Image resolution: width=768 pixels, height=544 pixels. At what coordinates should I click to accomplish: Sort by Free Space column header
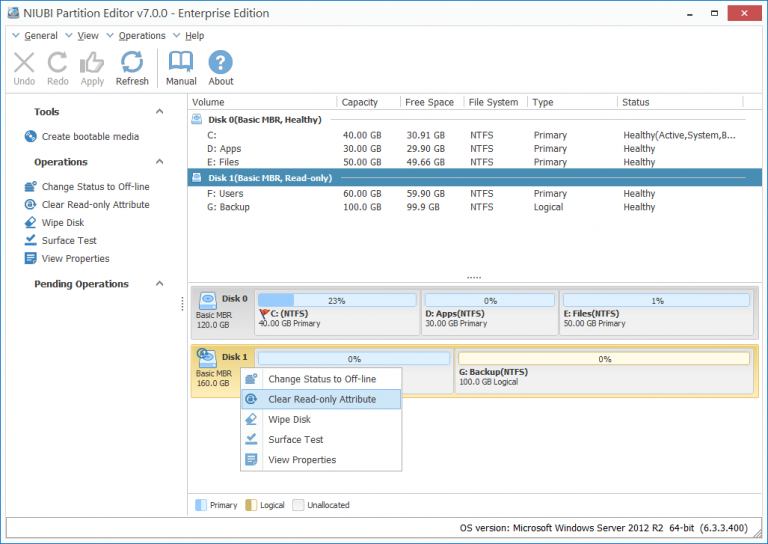click(432, 102)
